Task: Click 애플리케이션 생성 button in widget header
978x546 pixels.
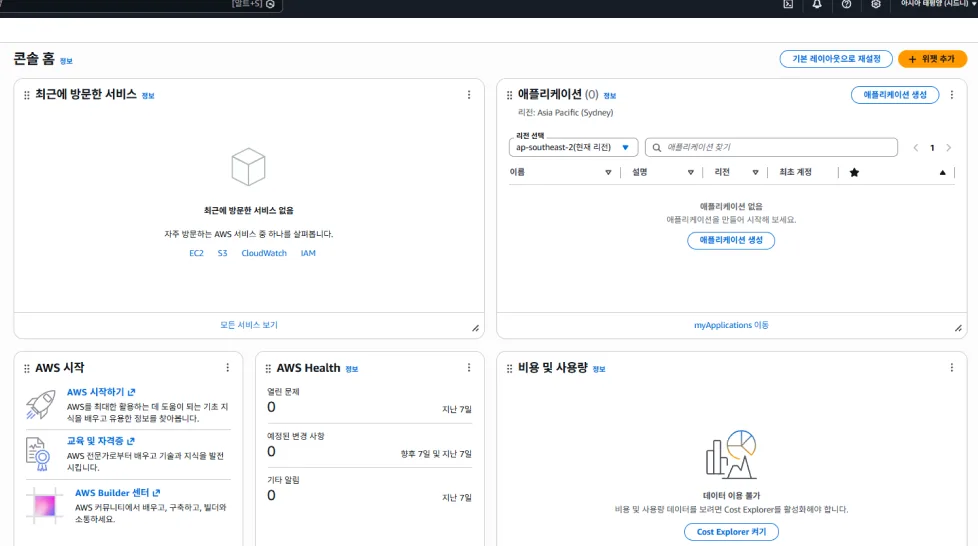Action: click(x=895, y=95)
